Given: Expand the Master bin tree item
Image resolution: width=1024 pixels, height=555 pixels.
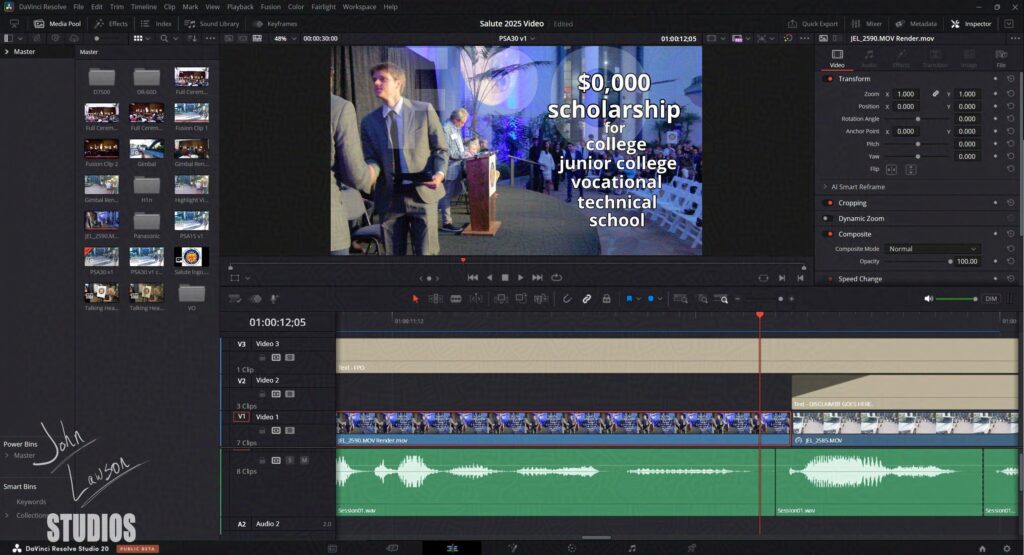Looking at the screenshot, I should pyautogui.click(x=7, y=52).
